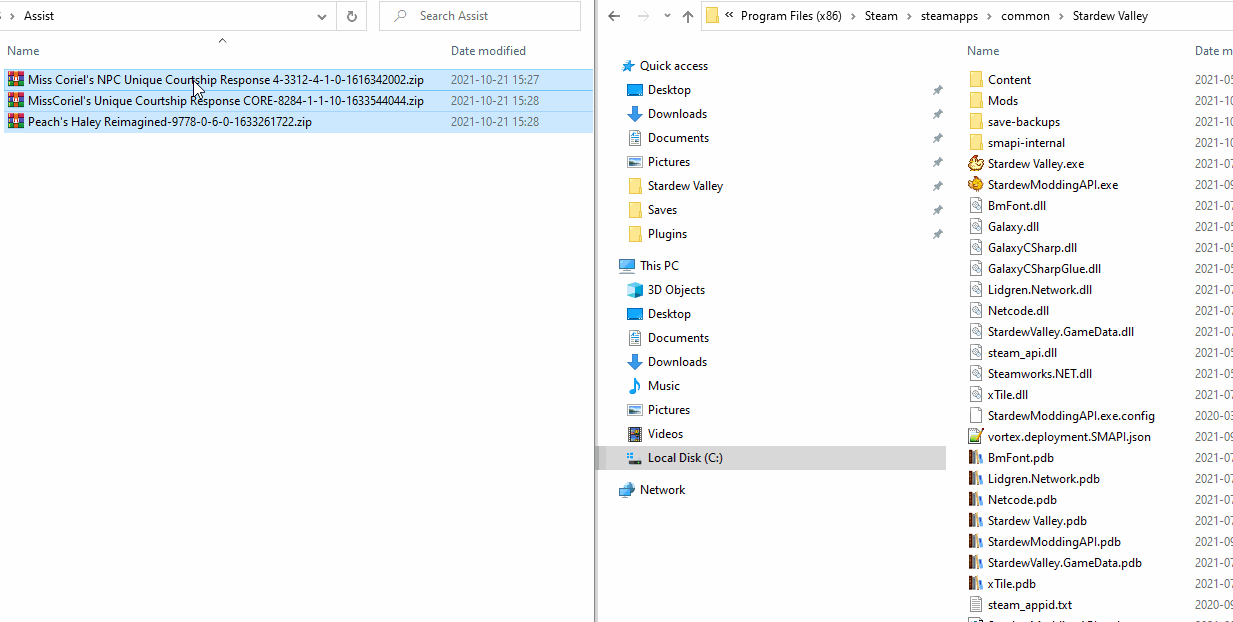Refresh the Assist folder view
The width and height of the screenshot is (1233, 622).
[x=352, y=16]
